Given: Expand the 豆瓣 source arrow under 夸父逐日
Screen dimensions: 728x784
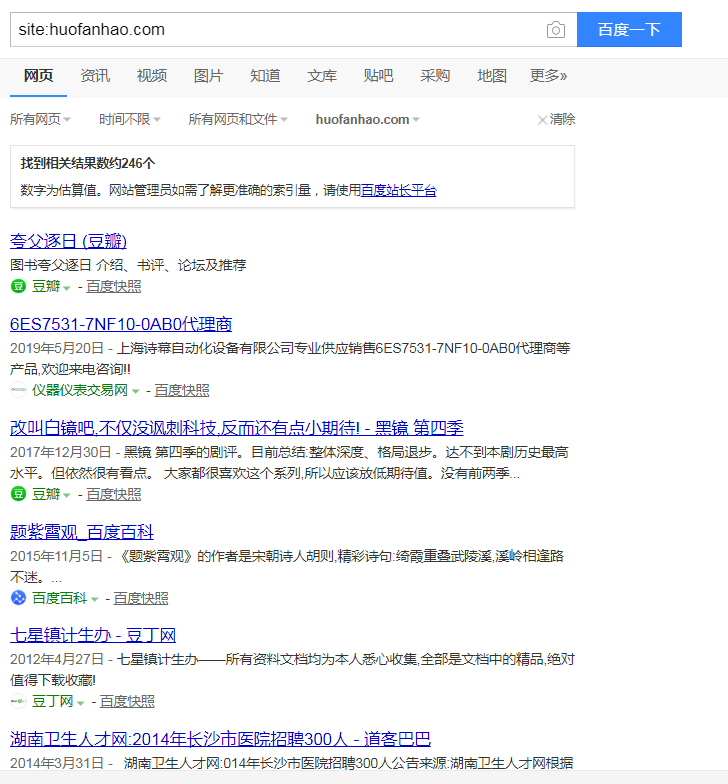Looking at the screenshot, I should 66,288.
